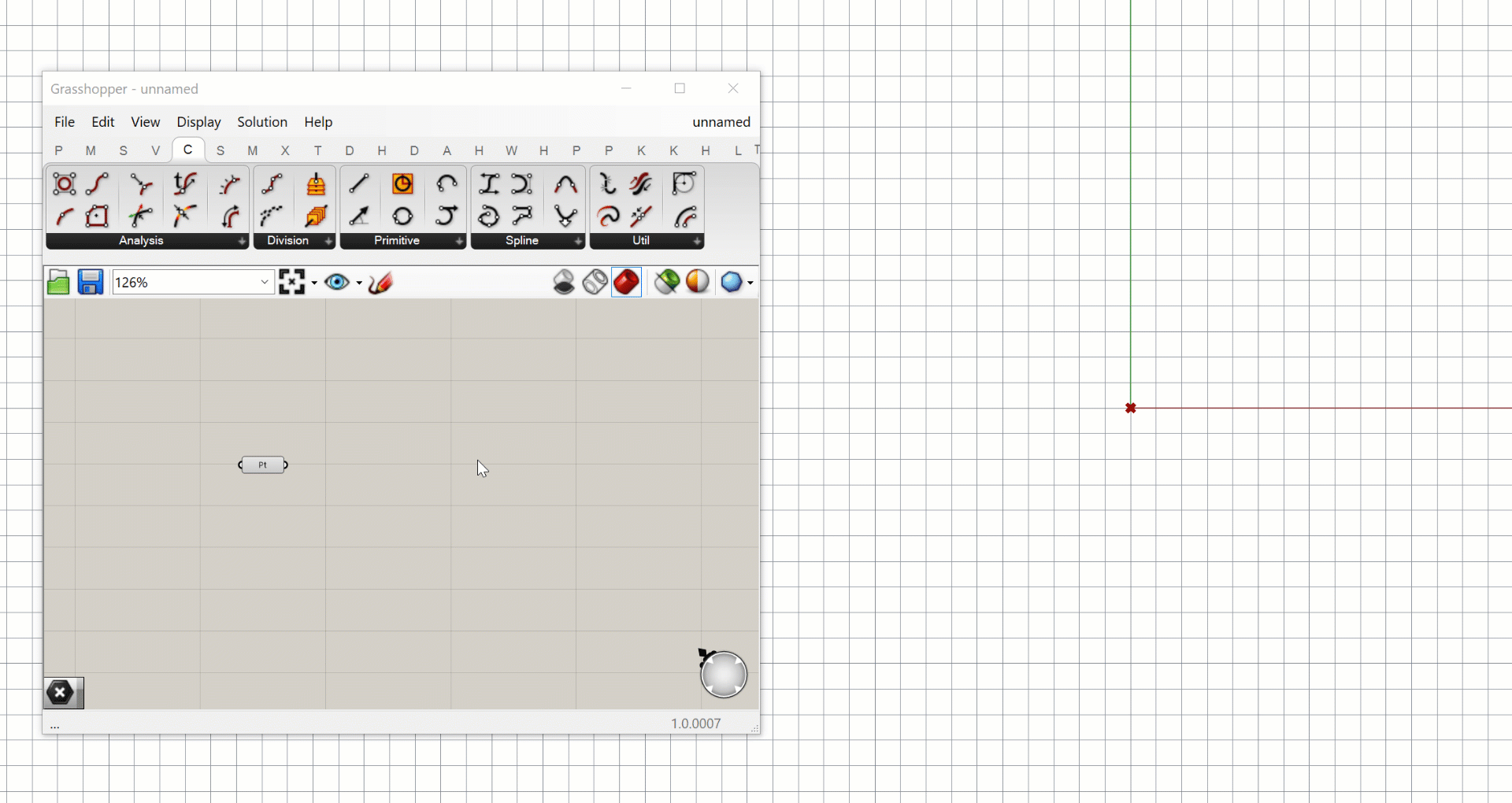Click the Pt parameter component on canvas
This screenshot has height=803, width=1512.
263,465
